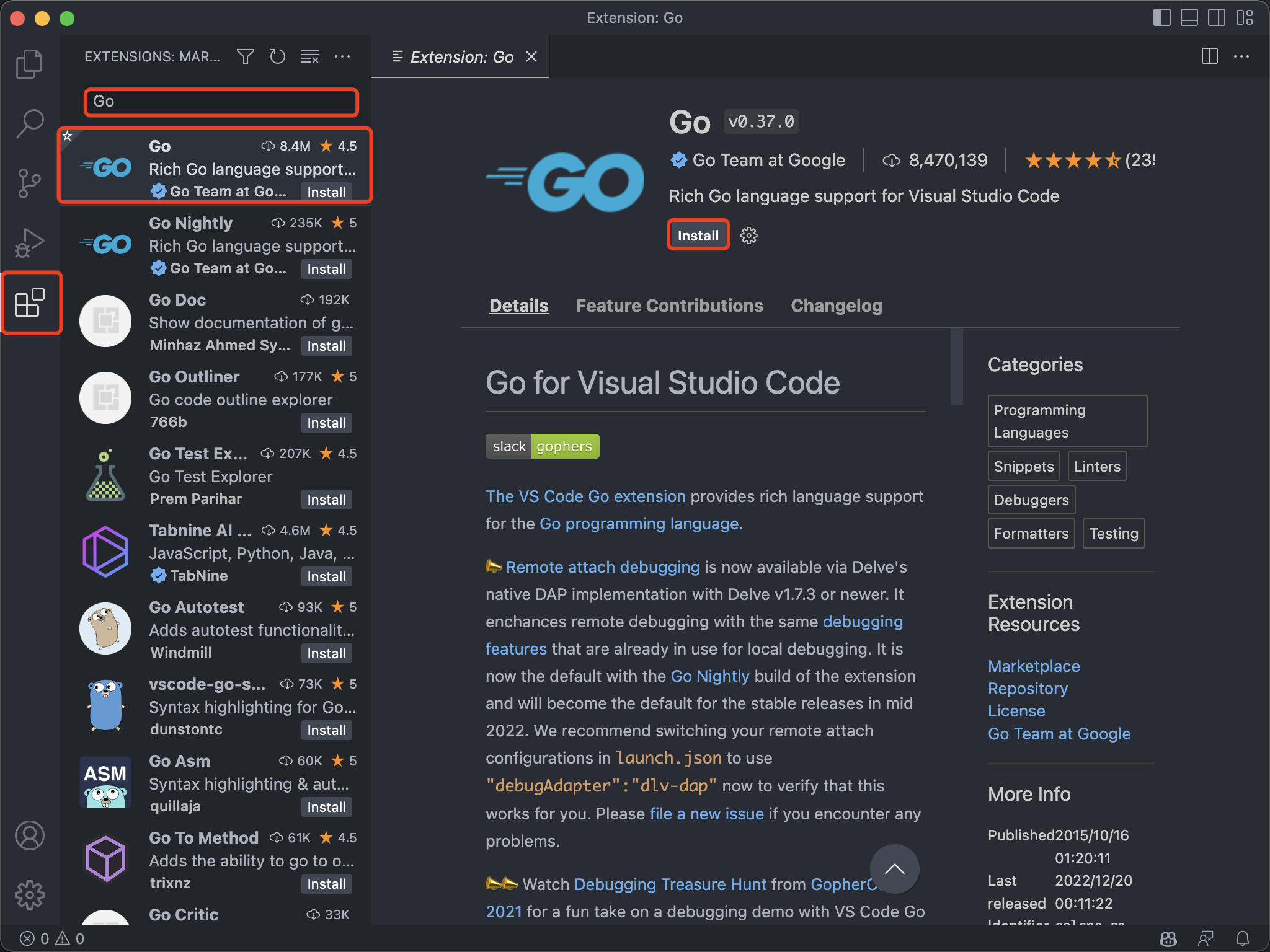Viewport: 1270px width, 952px height.
Task: Open the Manage gear menu beside Install
Action: pyautogui.click(x=748, y=235)
